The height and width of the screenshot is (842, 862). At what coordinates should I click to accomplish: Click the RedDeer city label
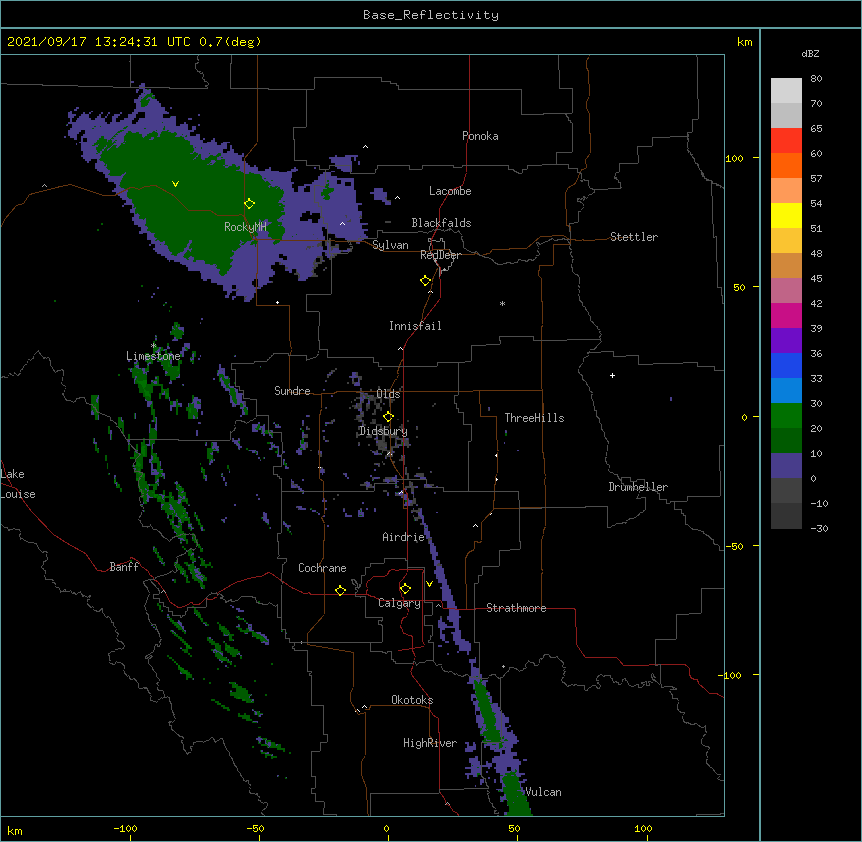[440, 255]
